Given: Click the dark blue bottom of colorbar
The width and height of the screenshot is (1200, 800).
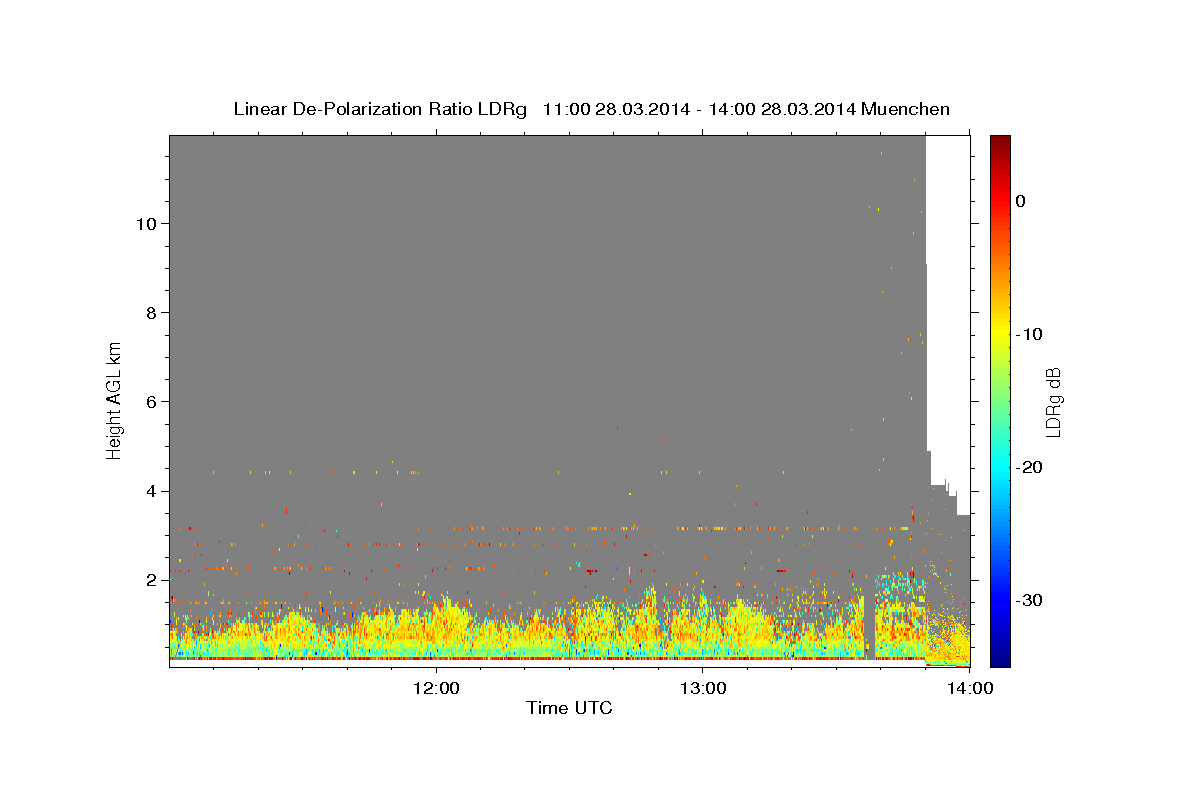Looking at the screenshot, I should 1000,657.
